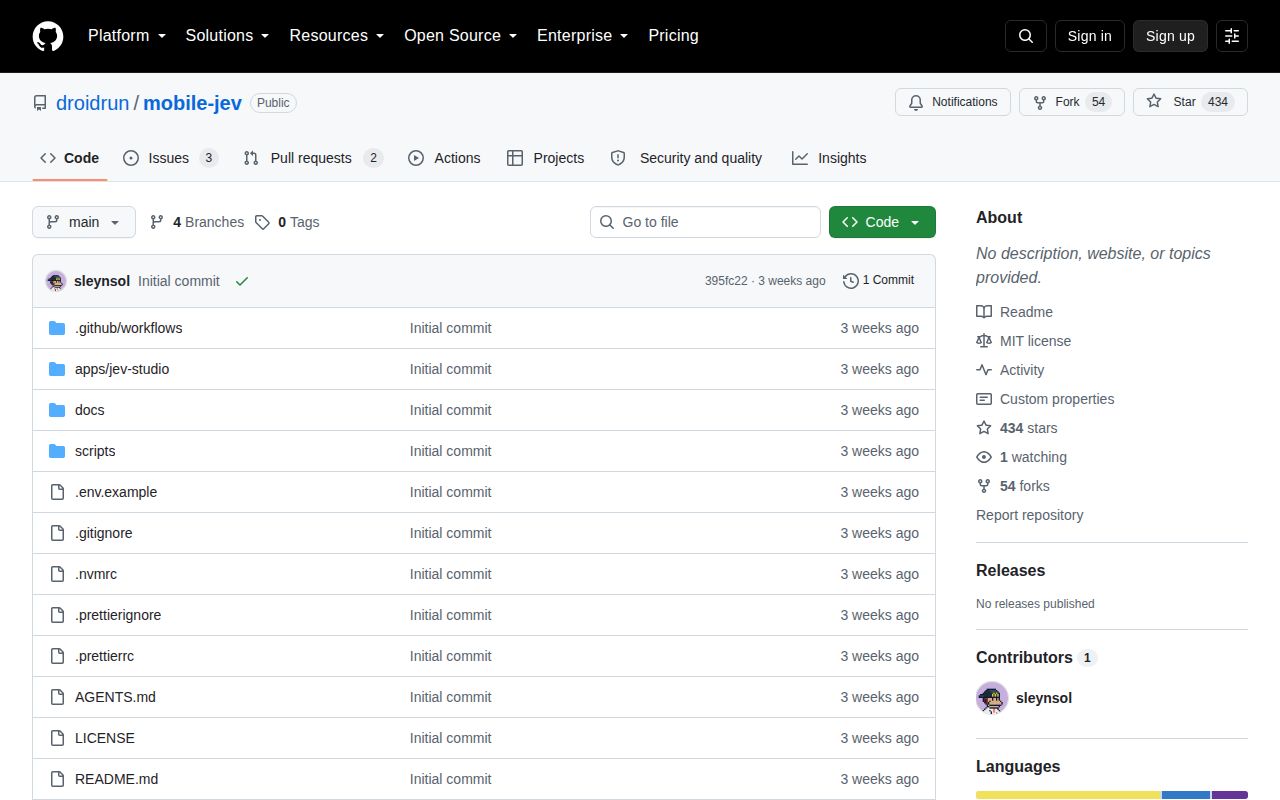Open the green Code dropdown button
Viewport: 1280px width, 800px height.
point(882,222)
